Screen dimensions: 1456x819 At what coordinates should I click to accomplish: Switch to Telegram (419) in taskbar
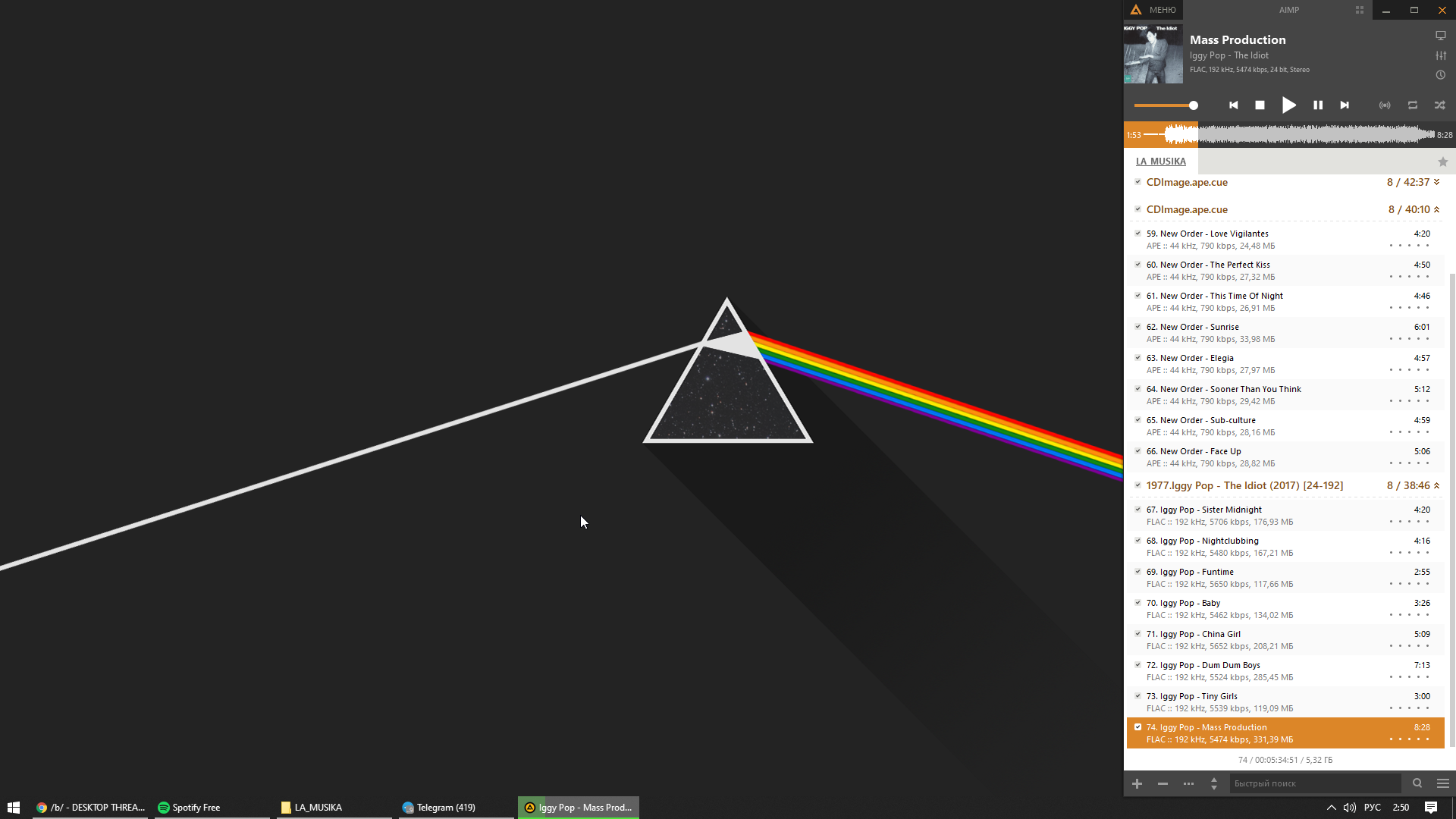coord(456,808)
